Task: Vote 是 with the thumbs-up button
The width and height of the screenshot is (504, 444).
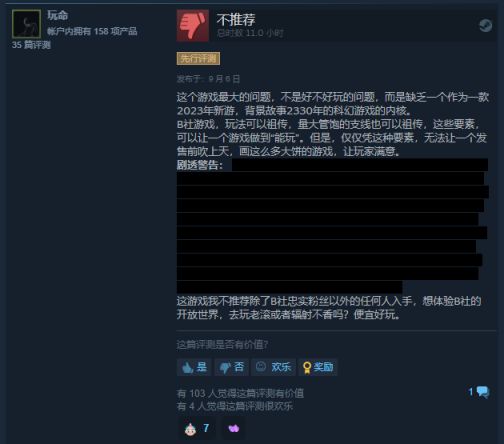Action: [x=194, y=367]
